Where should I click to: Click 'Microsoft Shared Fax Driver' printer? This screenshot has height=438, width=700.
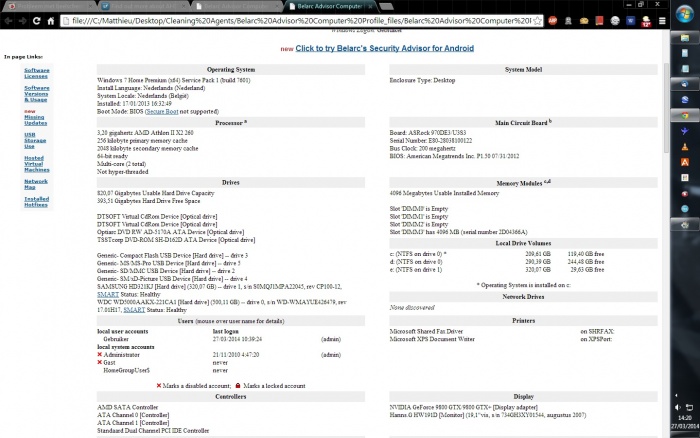pos(426,332)
